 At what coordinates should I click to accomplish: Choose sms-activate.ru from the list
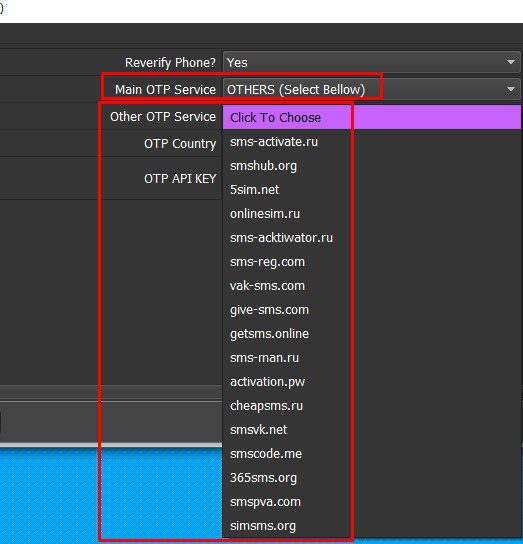pos(372,142)
